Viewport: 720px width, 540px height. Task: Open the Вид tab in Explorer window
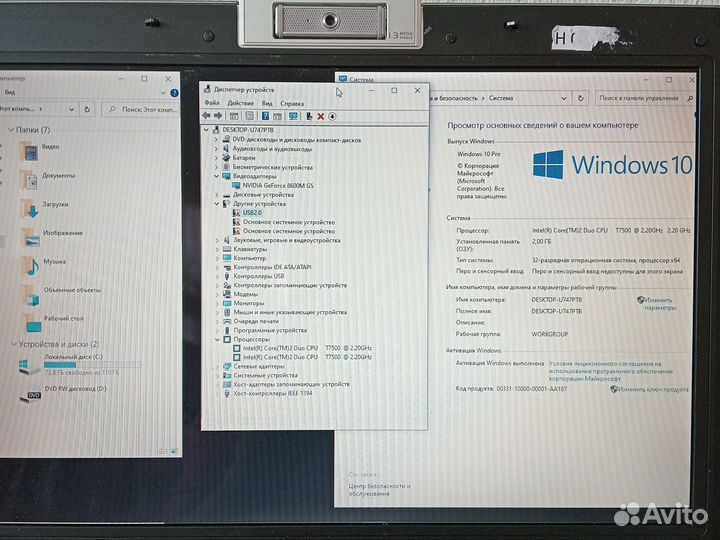10,92
